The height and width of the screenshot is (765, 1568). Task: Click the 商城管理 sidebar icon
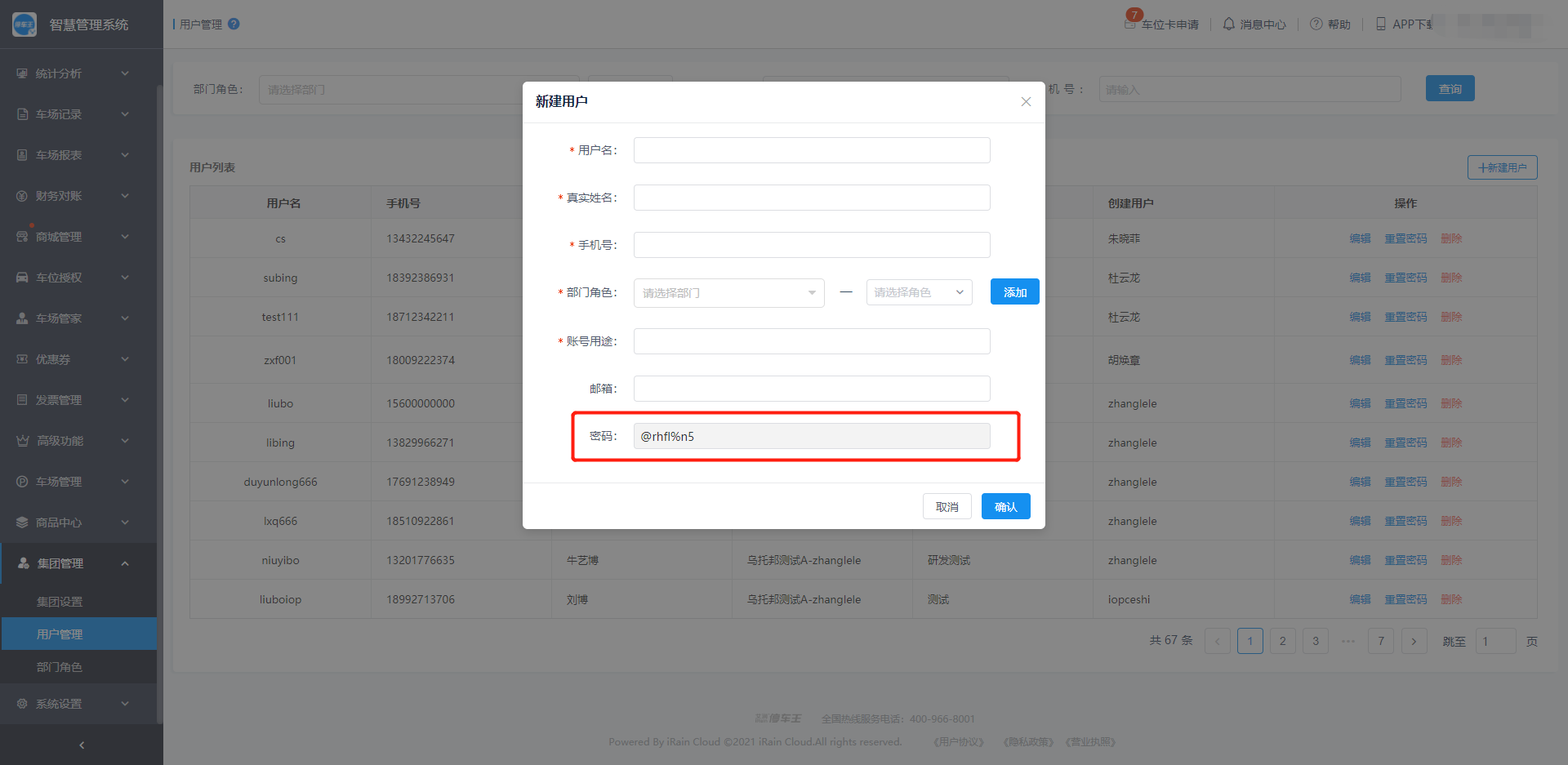click(x=22, y=237)
